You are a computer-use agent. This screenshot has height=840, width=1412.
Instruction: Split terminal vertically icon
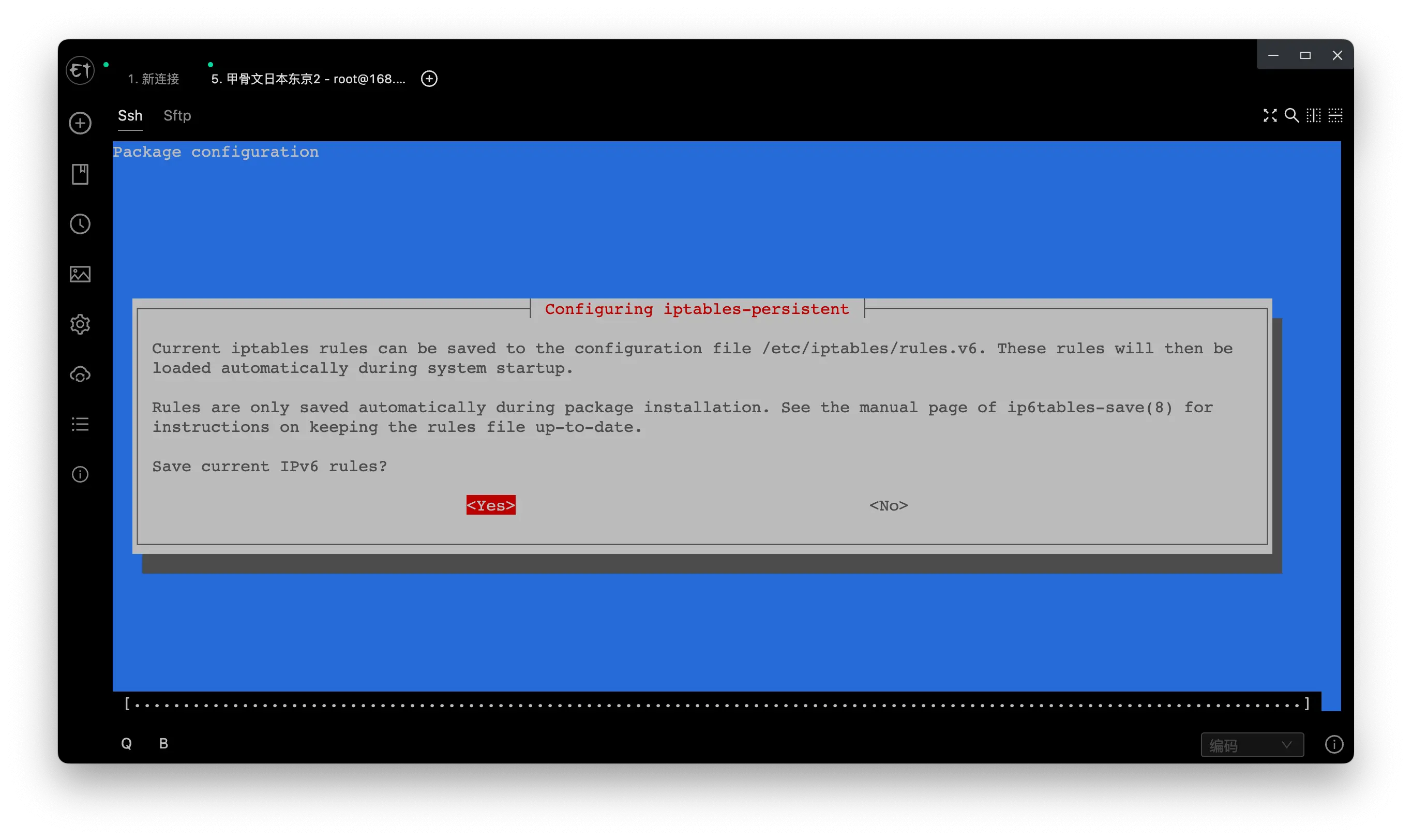[x=1314, y=115]
